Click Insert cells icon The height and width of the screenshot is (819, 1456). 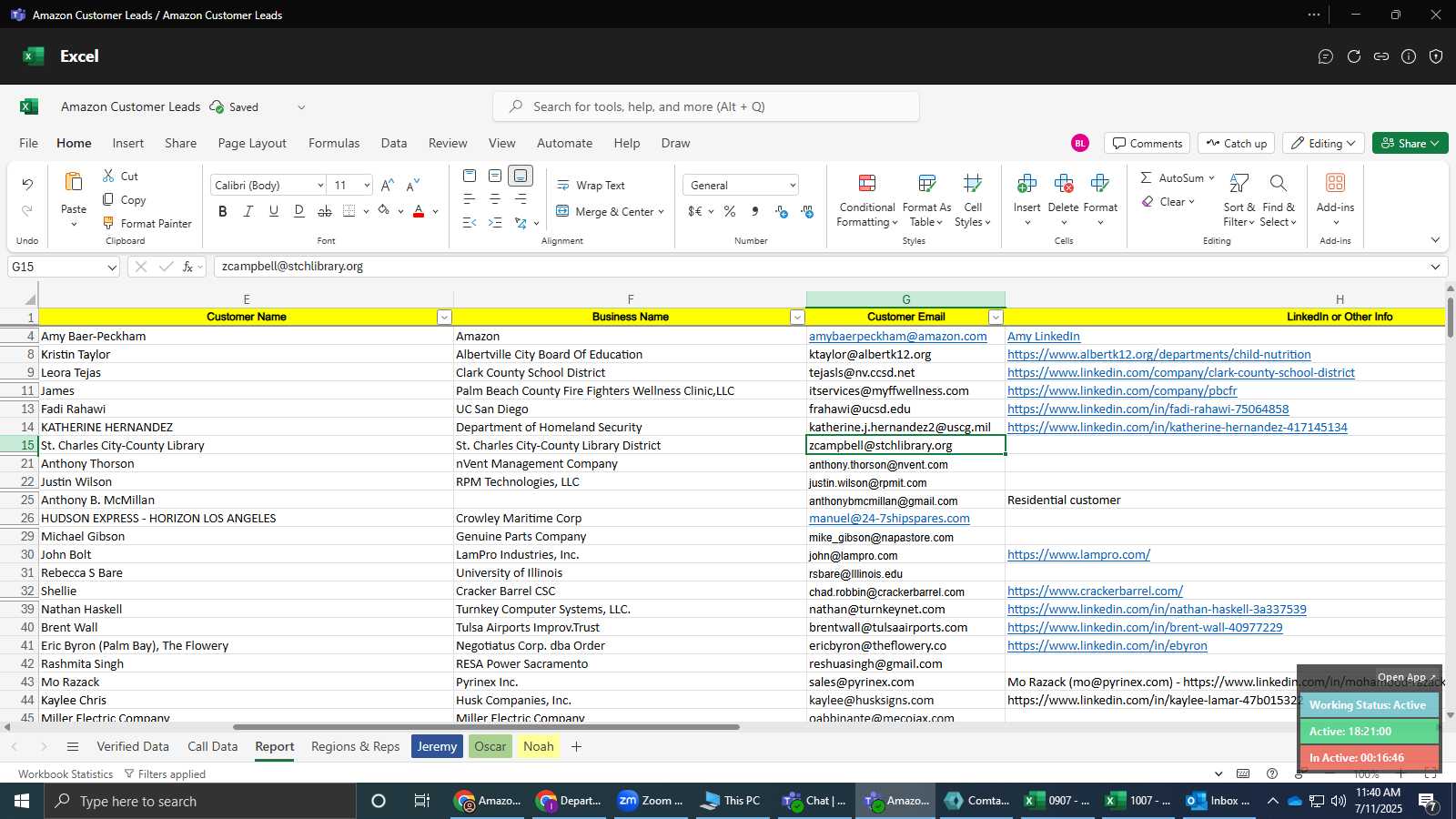(1026, 184)
